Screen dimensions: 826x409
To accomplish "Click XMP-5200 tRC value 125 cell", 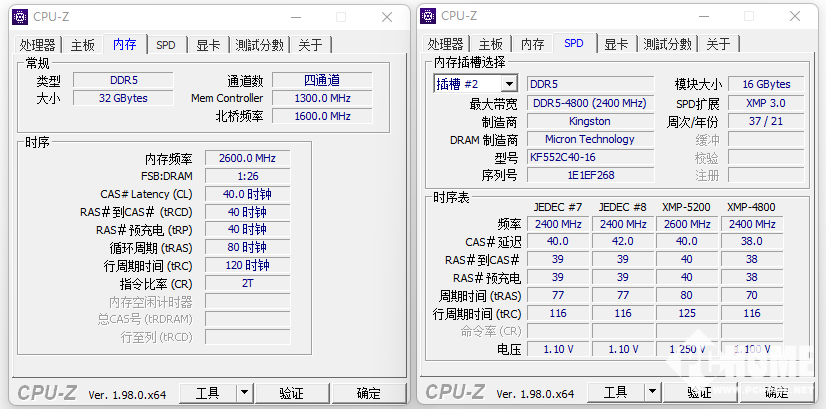I will (x=687, y=314).
